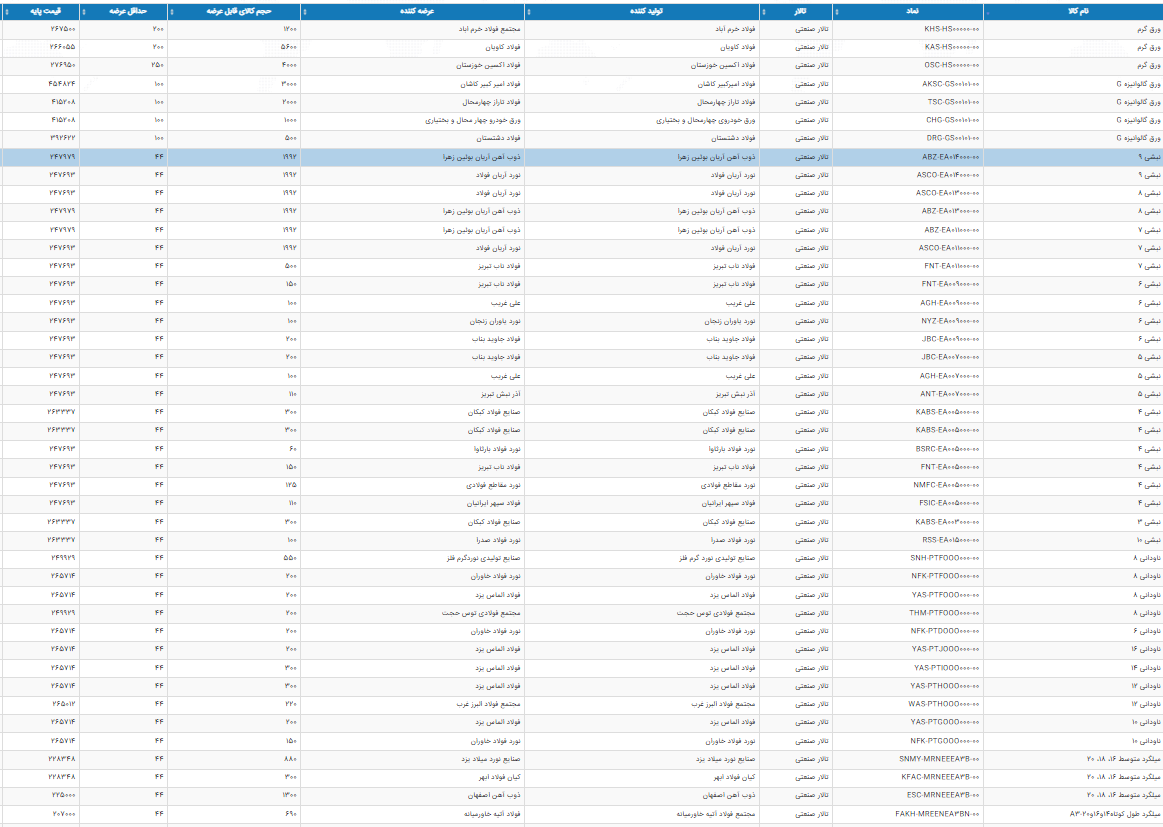The height and width of the screenshot is (827, 1163).
Task: Select the symbol cell starting with SNMY-MRNEEEA
Action: [x=909, y=759]
